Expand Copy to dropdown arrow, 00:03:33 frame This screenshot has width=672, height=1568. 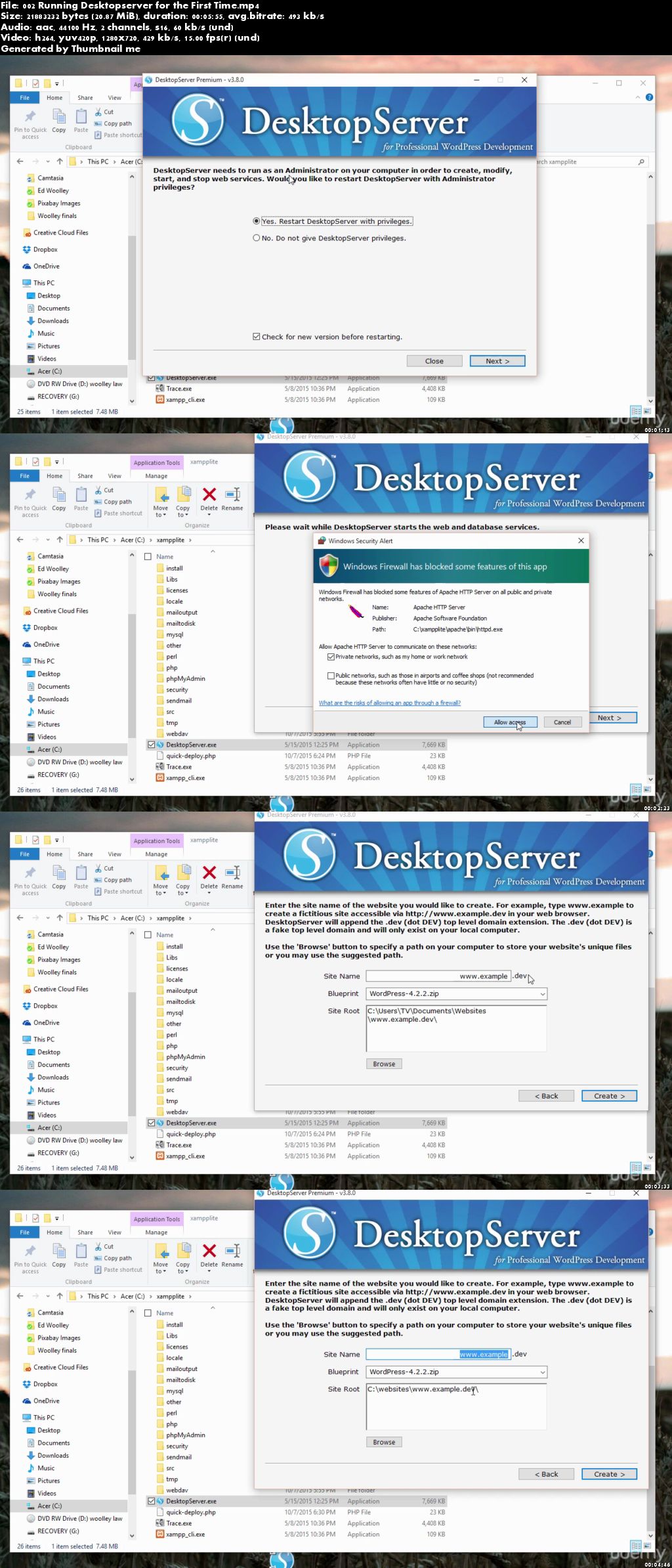click(x=186, y=894)
